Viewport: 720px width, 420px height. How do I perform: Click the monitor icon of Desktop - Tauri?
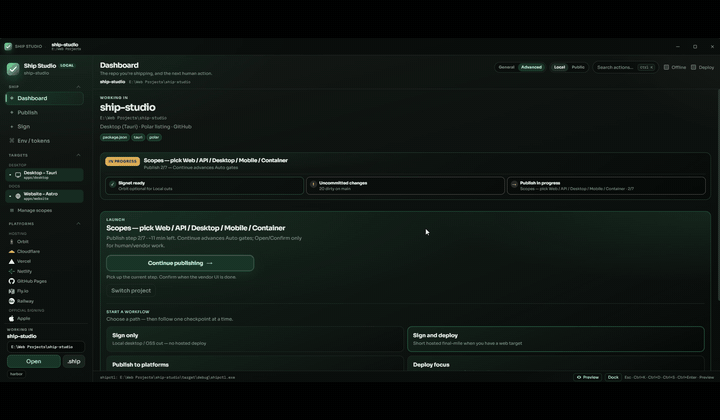click(x=18, y=175)
